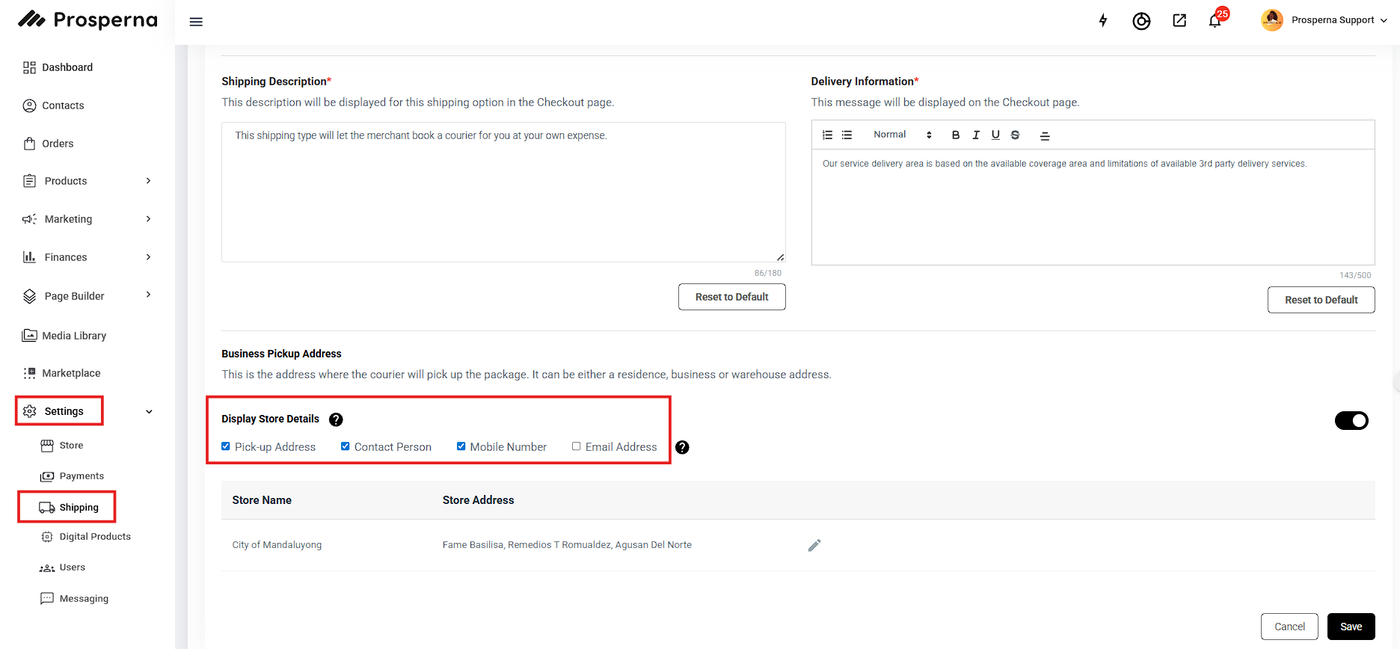Click the external link open-store icon
The image size is (1400, 649).
coord(1179,20)
